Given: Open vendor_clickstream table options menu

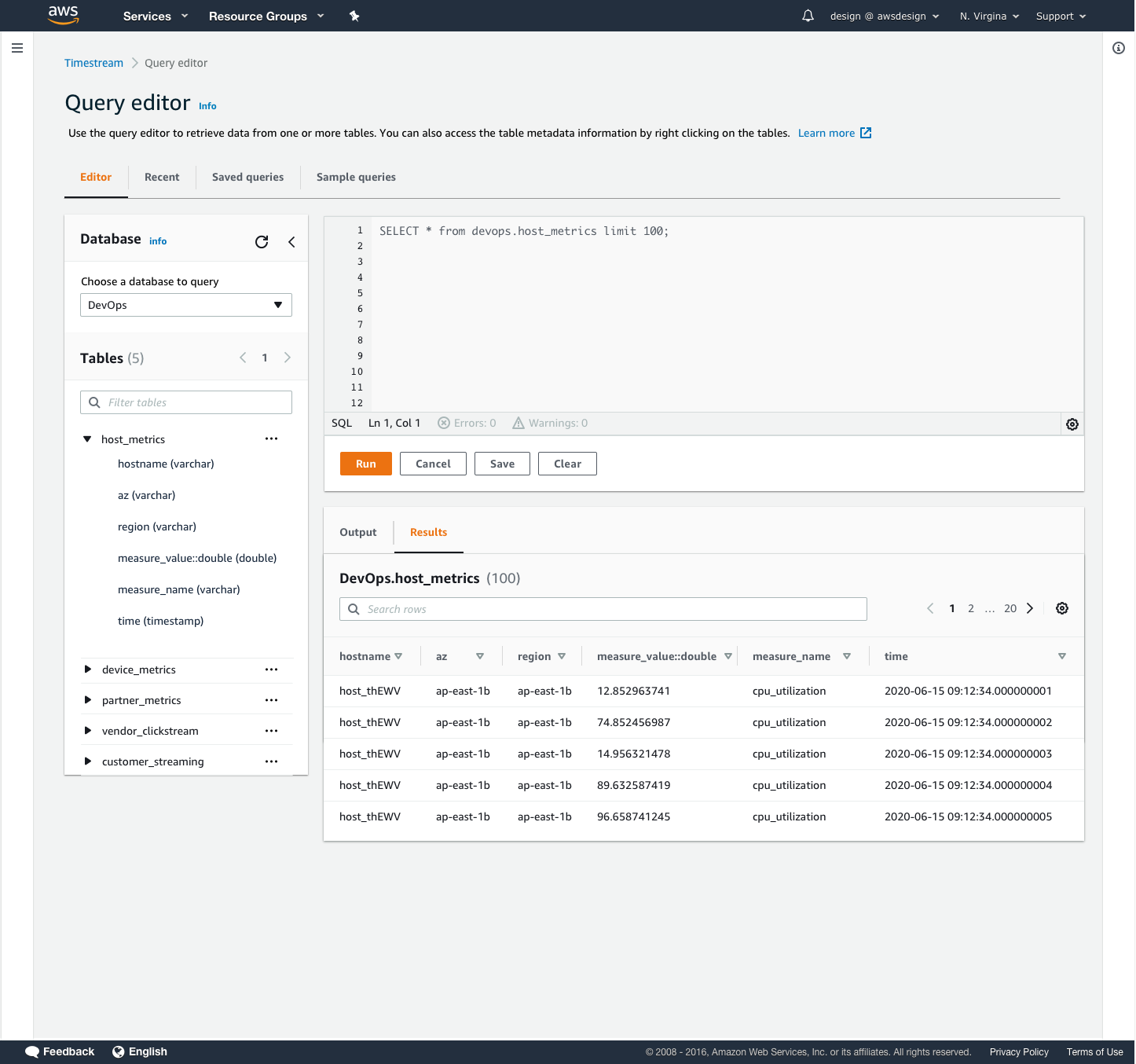Looking at the screenshot, I should 272,731.
